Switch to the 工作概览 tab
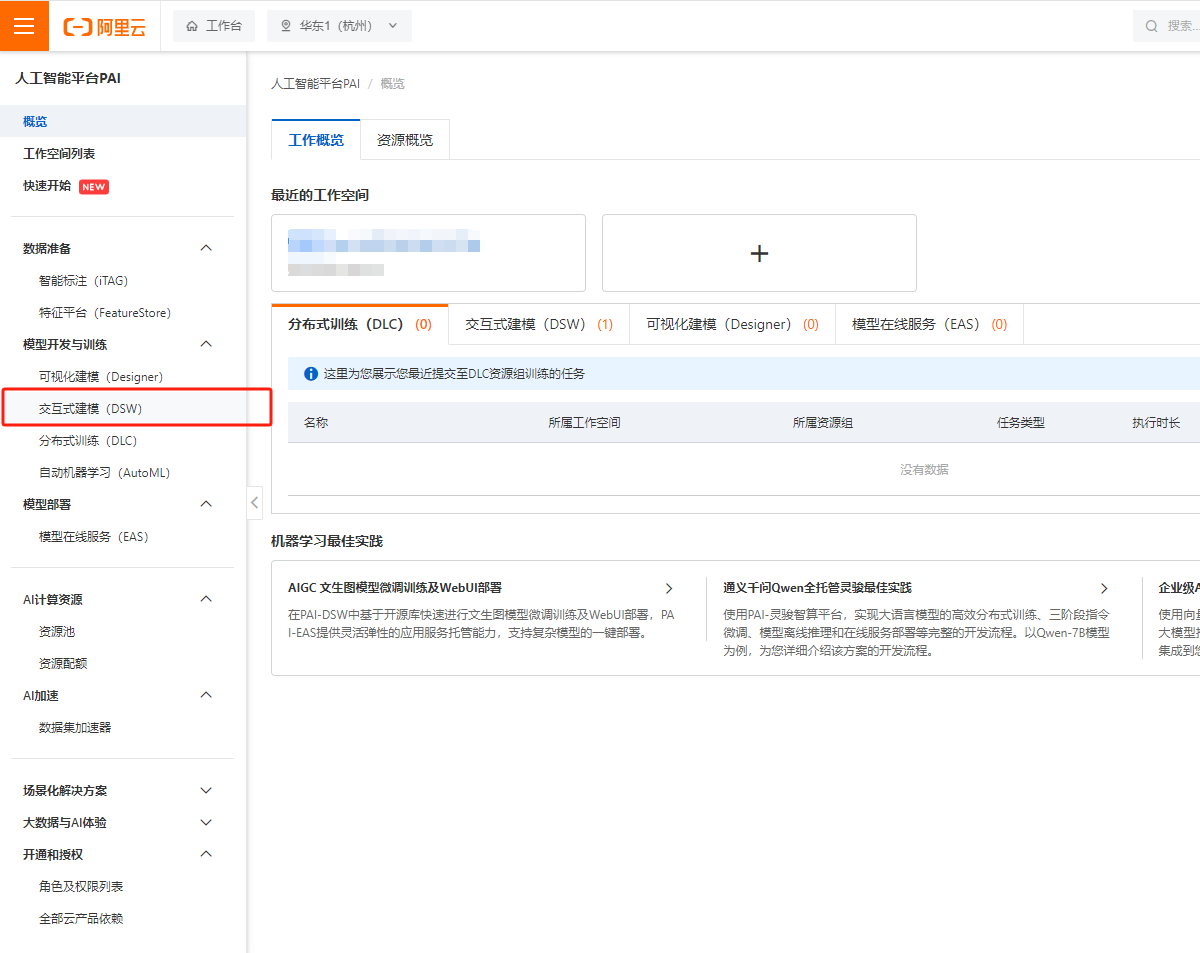The image size is (1200, 953). tap(316, 140)
